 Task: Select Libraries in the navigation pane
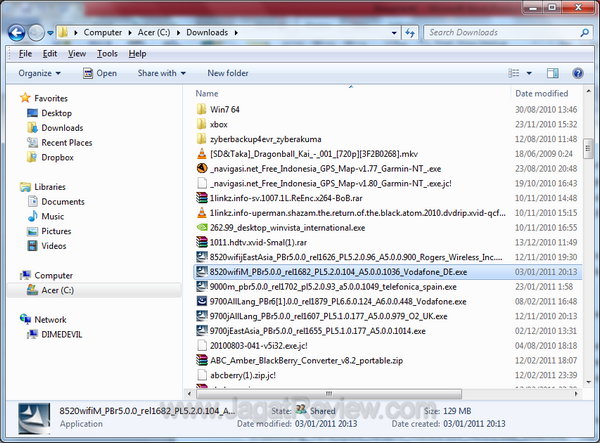(x=50, y=187)
